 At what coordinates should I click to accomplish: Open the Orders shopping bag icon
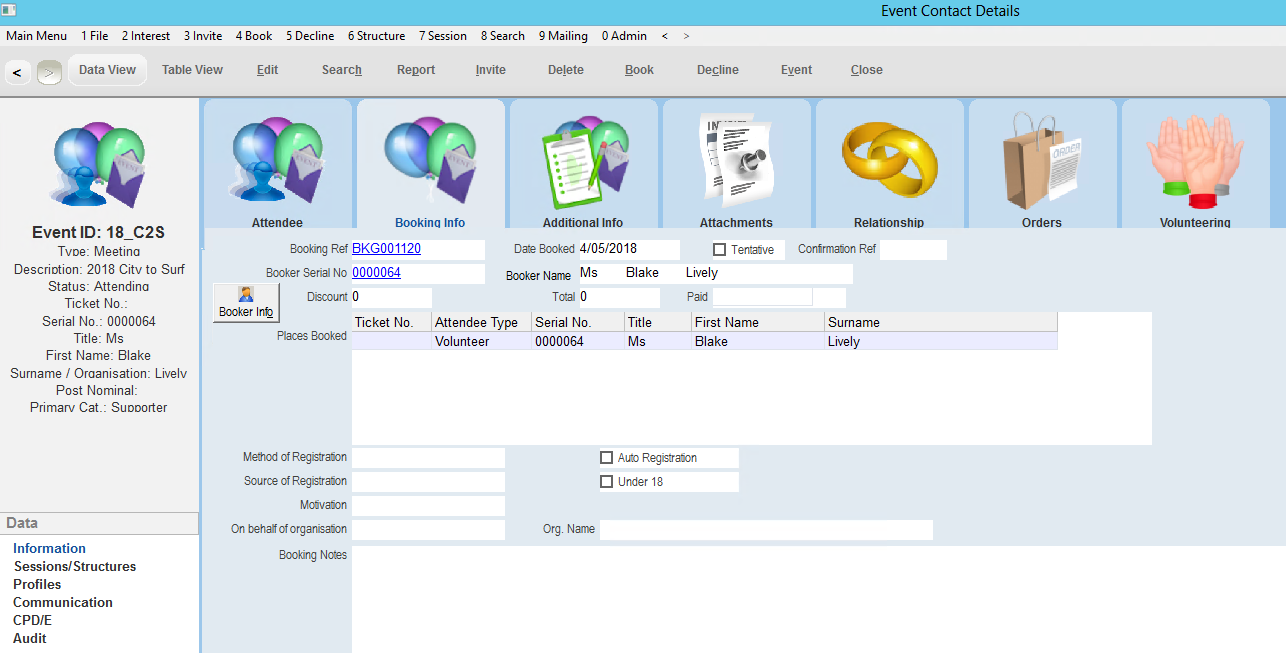[x=1042, y=162]
